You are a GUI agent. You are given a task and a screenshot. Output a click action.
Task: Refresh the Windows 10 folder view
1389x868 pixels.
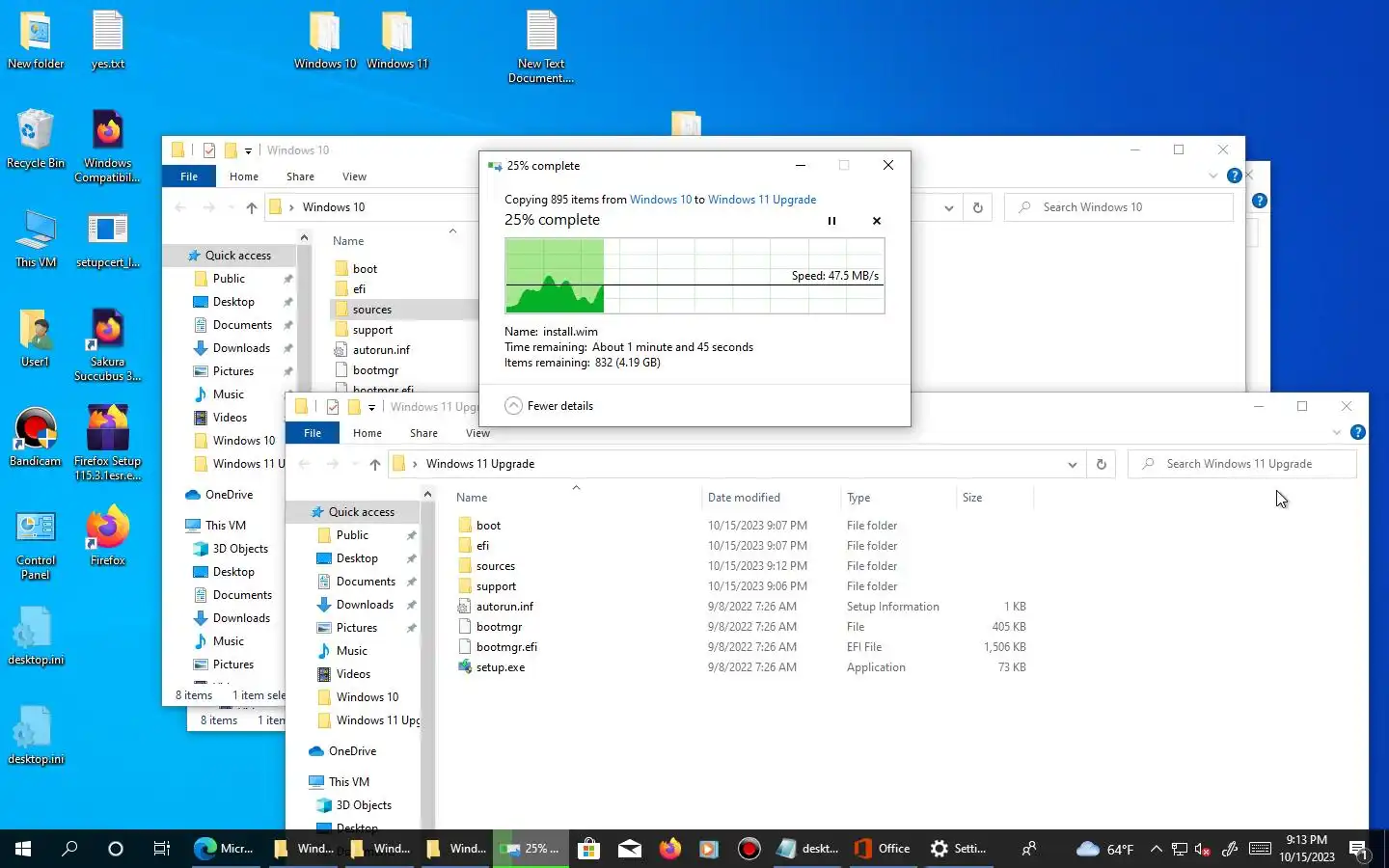click(977, 207)
